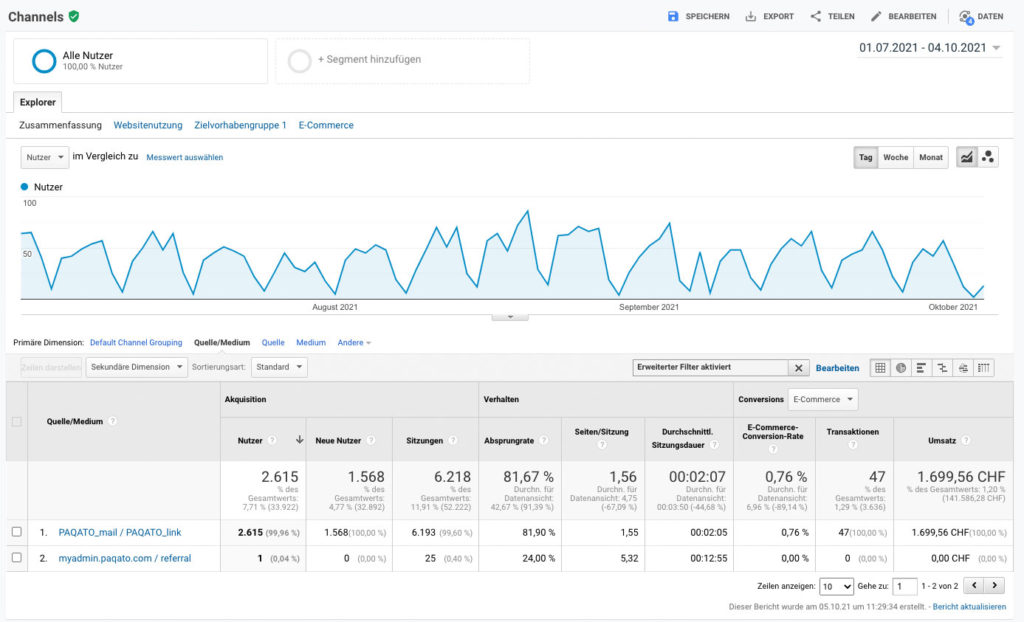Switch to motion chart view icon
Screen dimensions: 1024x622
point(988,157)
